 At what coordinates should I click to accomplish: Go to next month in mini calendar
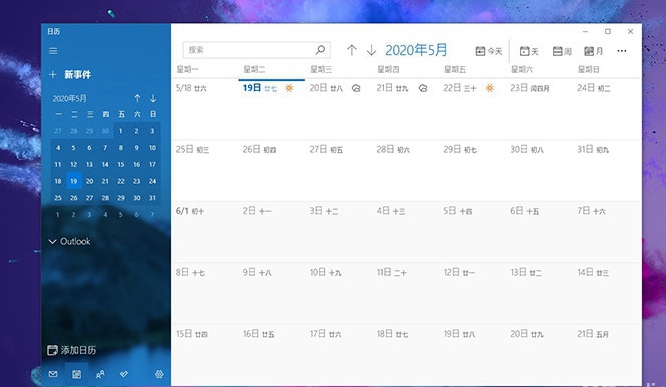153,99
